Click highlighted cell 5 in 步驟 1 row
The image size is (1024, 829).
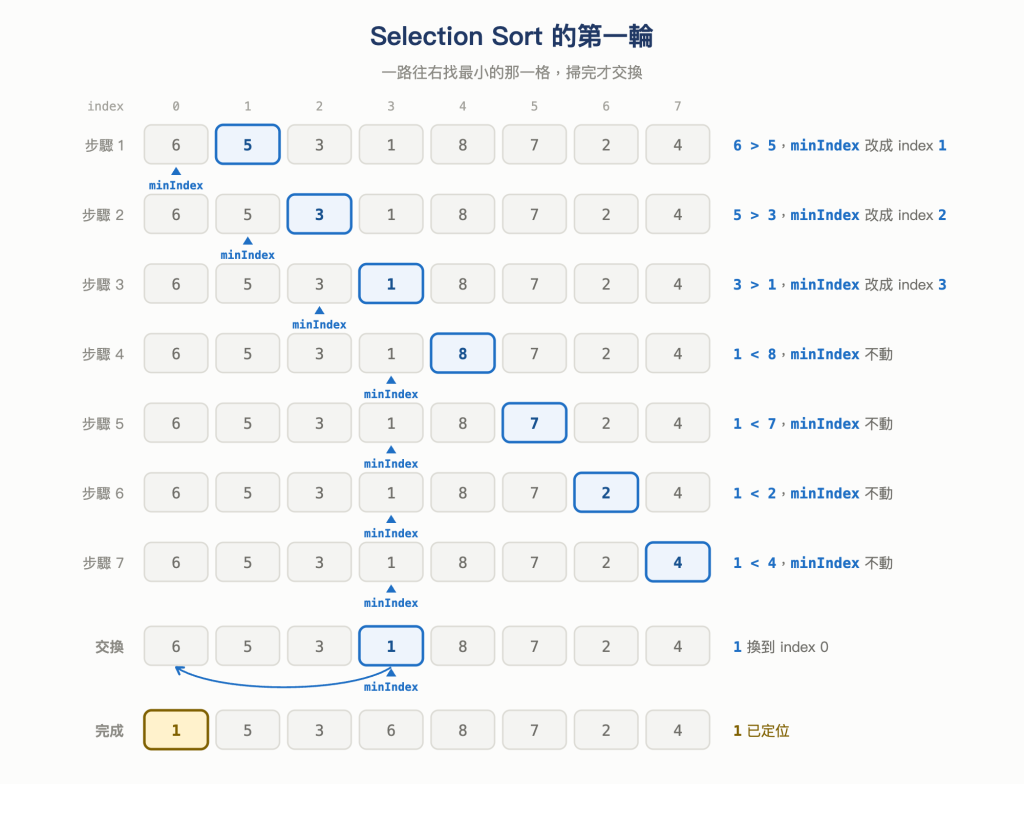(248, 144)
